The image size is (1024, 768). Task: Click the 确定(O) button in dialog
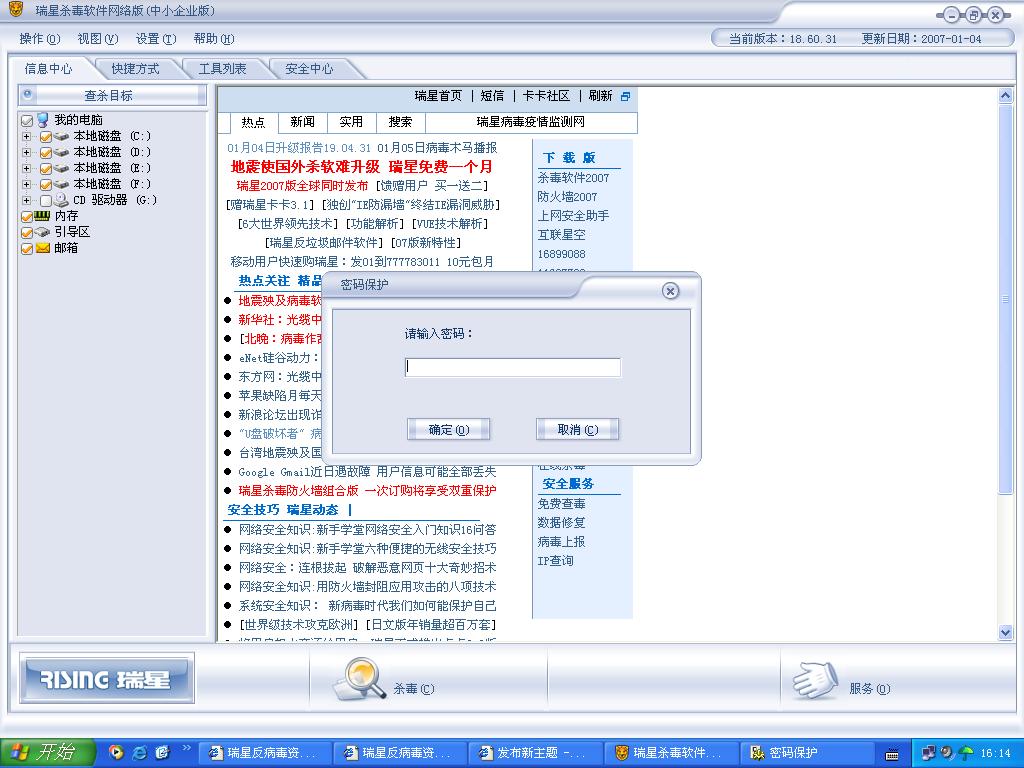click(449, 430)
